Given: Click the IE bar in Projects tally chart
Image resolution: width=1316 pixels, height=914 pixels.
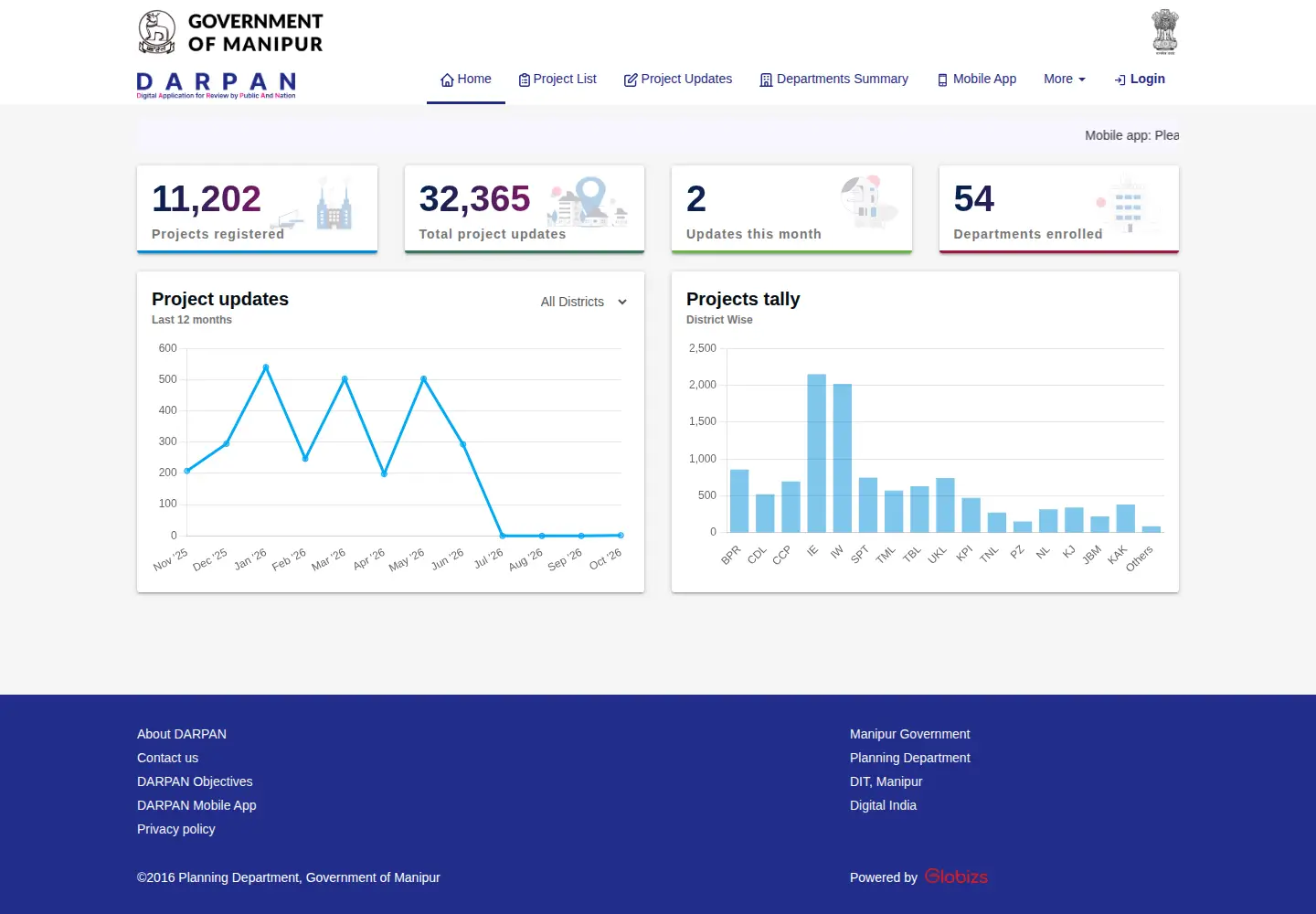Looking at the screenshot, I should (x=816, y=453).
